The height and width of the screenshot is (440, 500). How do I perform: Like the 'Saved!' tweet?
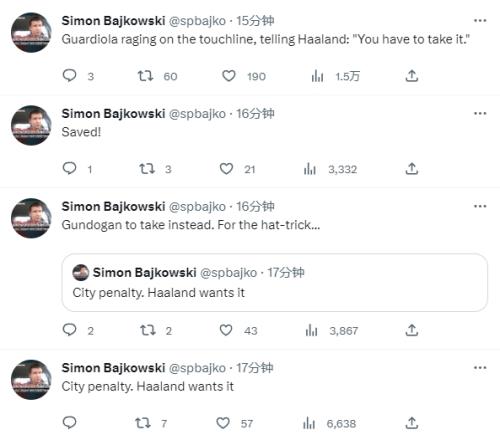click(x=226, y=169)
